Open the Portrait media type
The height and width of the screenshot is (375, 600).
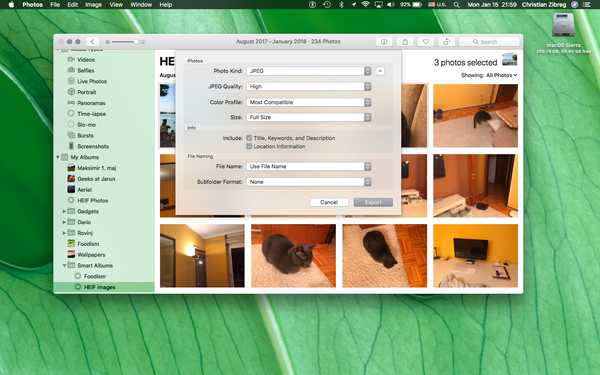coord(86,92)
